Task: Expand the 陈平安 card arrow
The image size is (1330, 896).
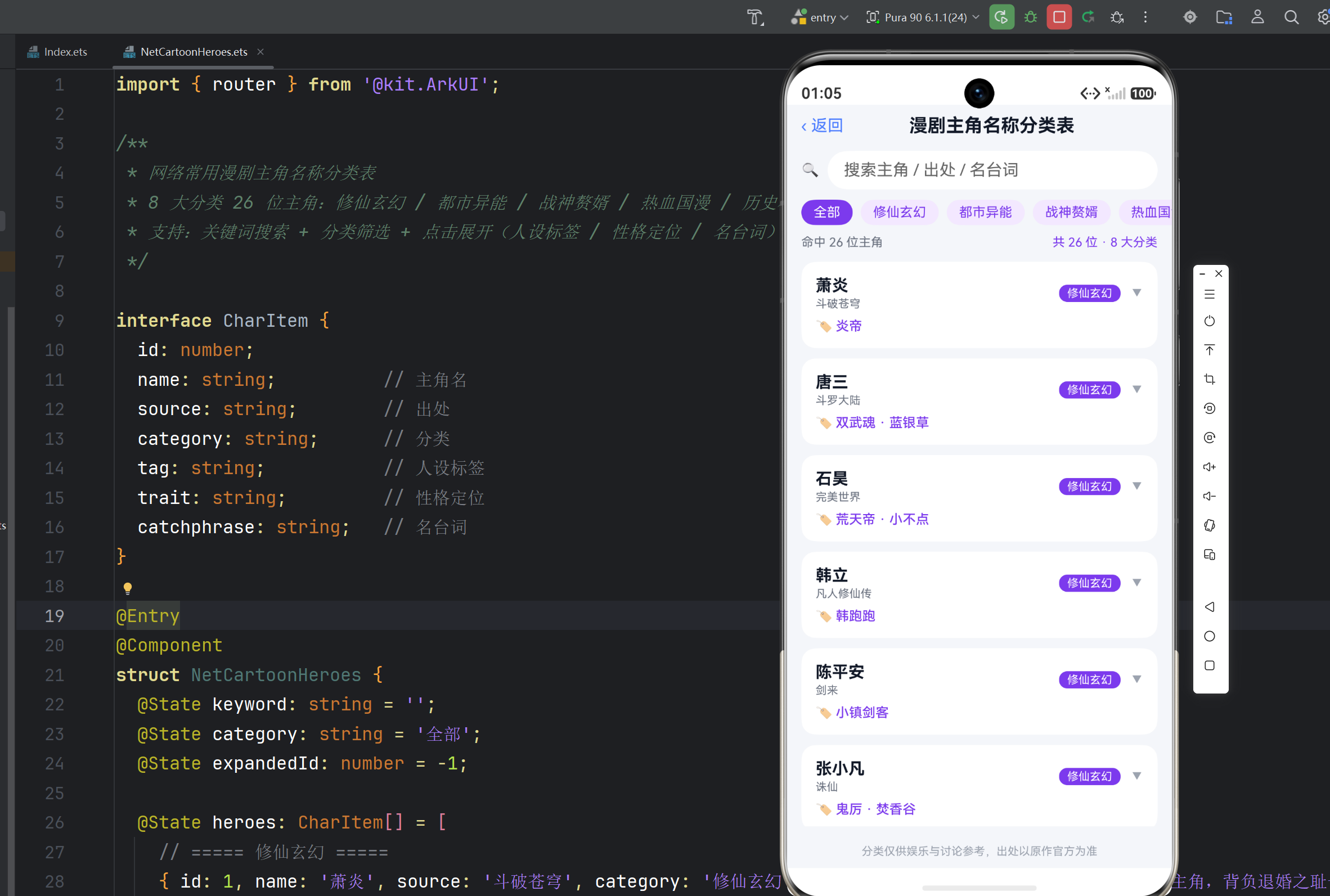Action: point(1137,679)
